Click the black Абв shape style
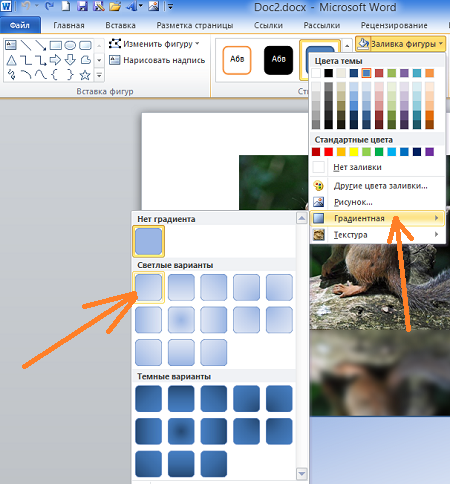The height and width of the screenshot is (484, 450). [278, 60]
